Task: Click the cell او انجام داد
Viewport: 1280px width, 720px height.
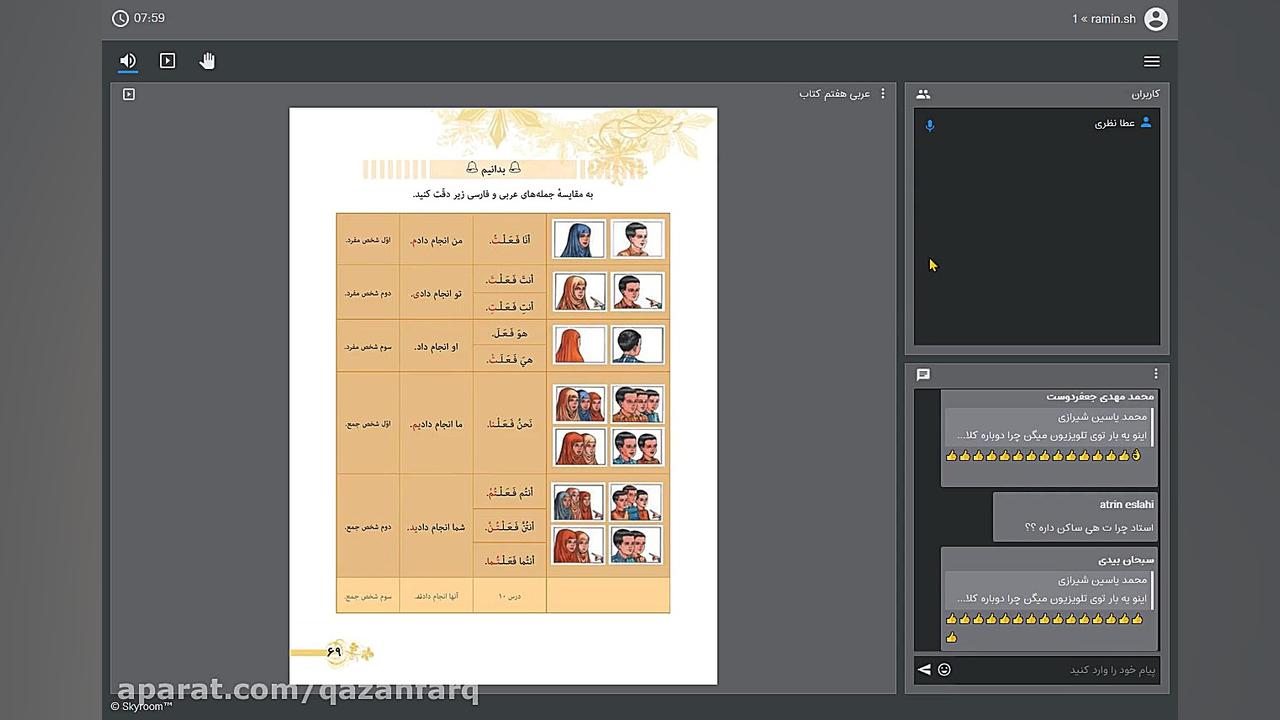Action: 436,346
